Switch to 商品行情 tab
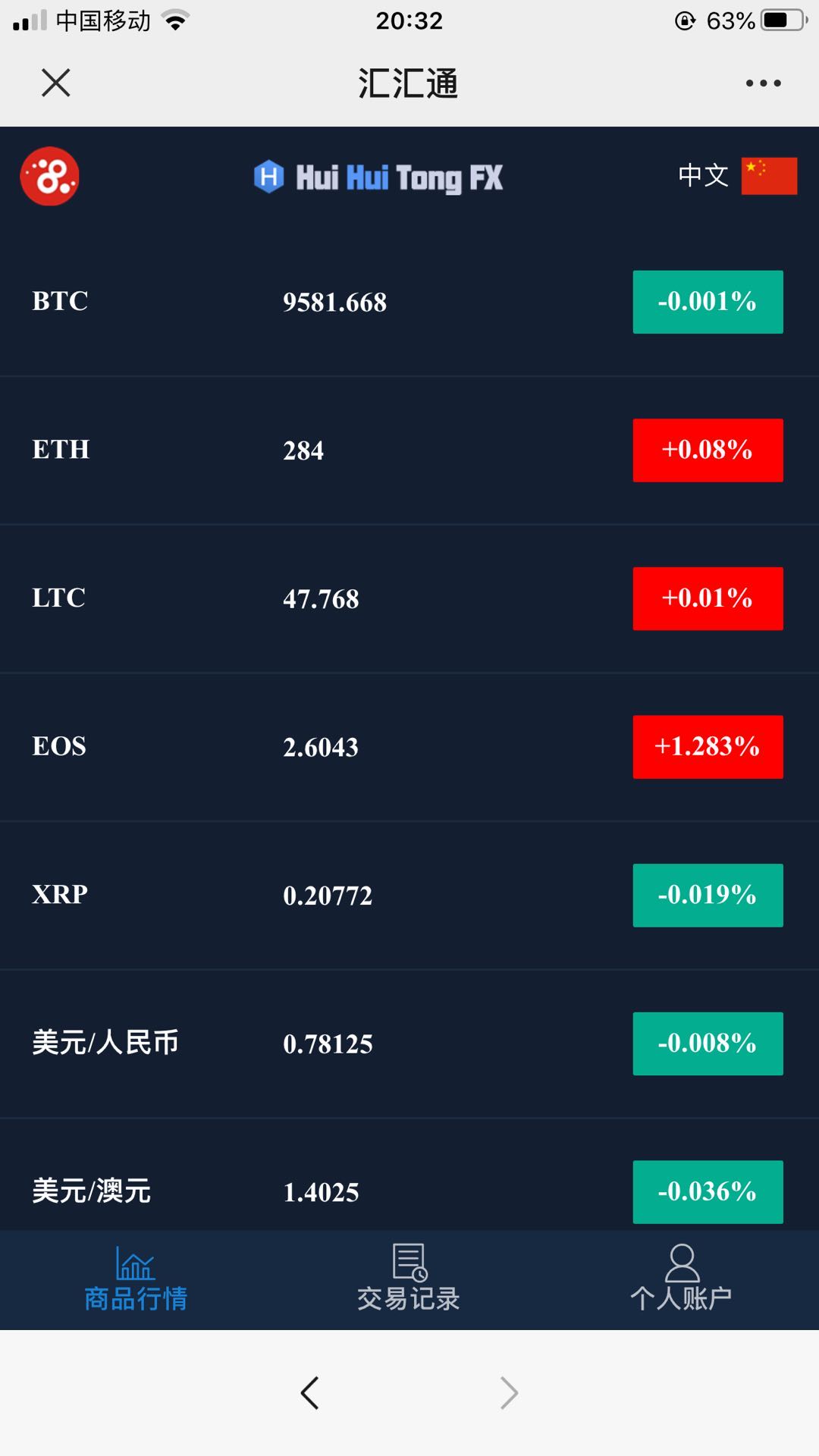Screen dimensions: 819x1456 136,1298
